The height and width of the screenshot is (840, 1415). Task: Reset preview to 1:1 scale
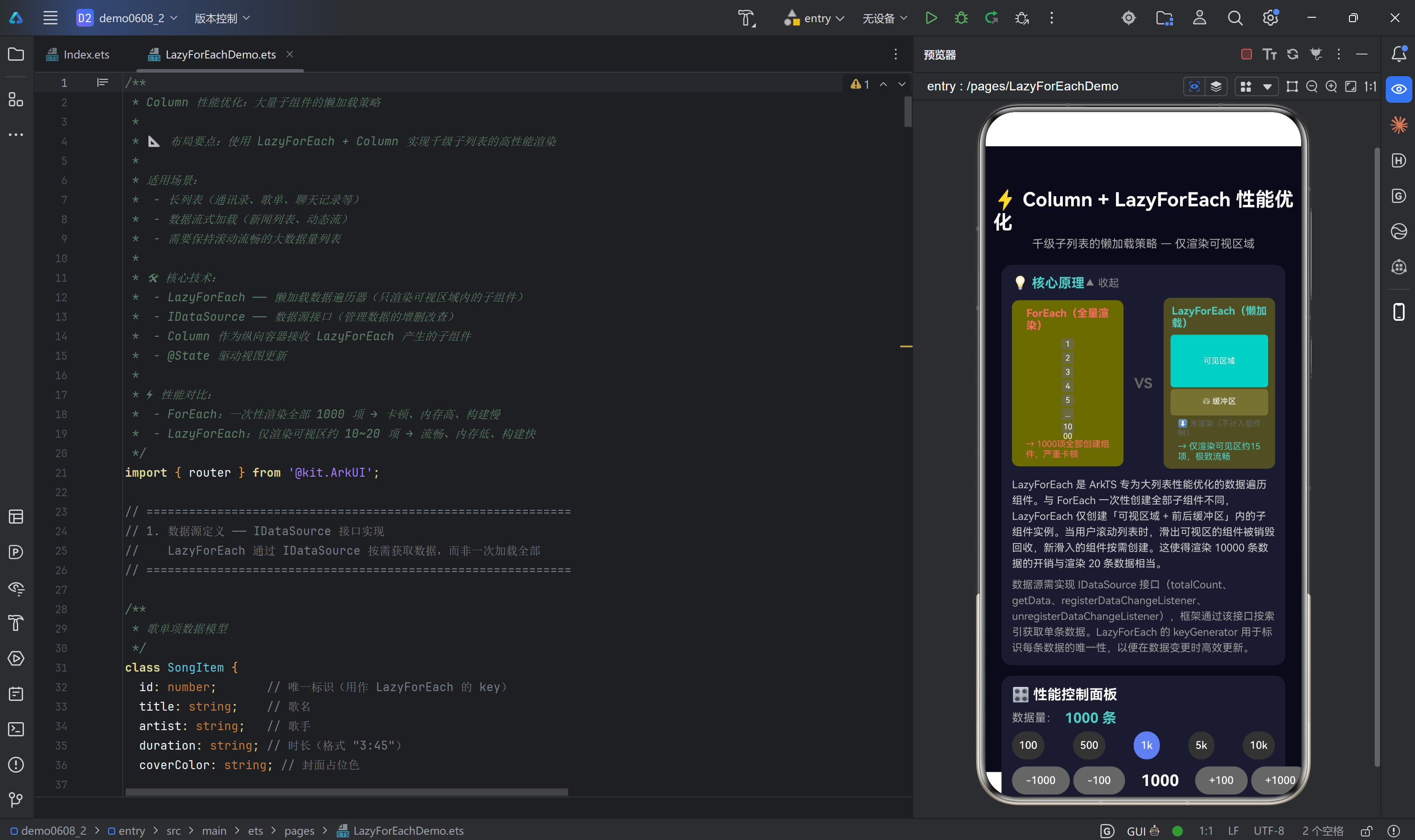(1370, 86)
